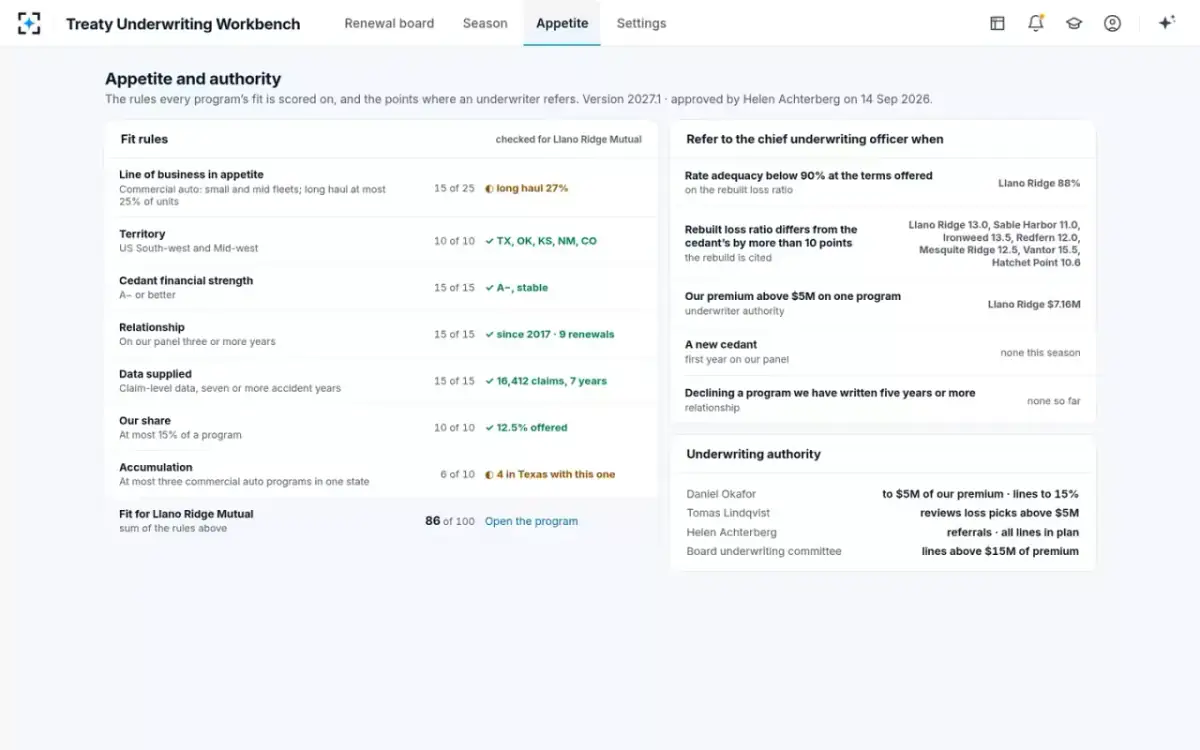Click the 'checked for Llano Ridge Mutual' note
Image resolution: width=1200 pixels, height=750 pixels.
[x=569, y=140]
